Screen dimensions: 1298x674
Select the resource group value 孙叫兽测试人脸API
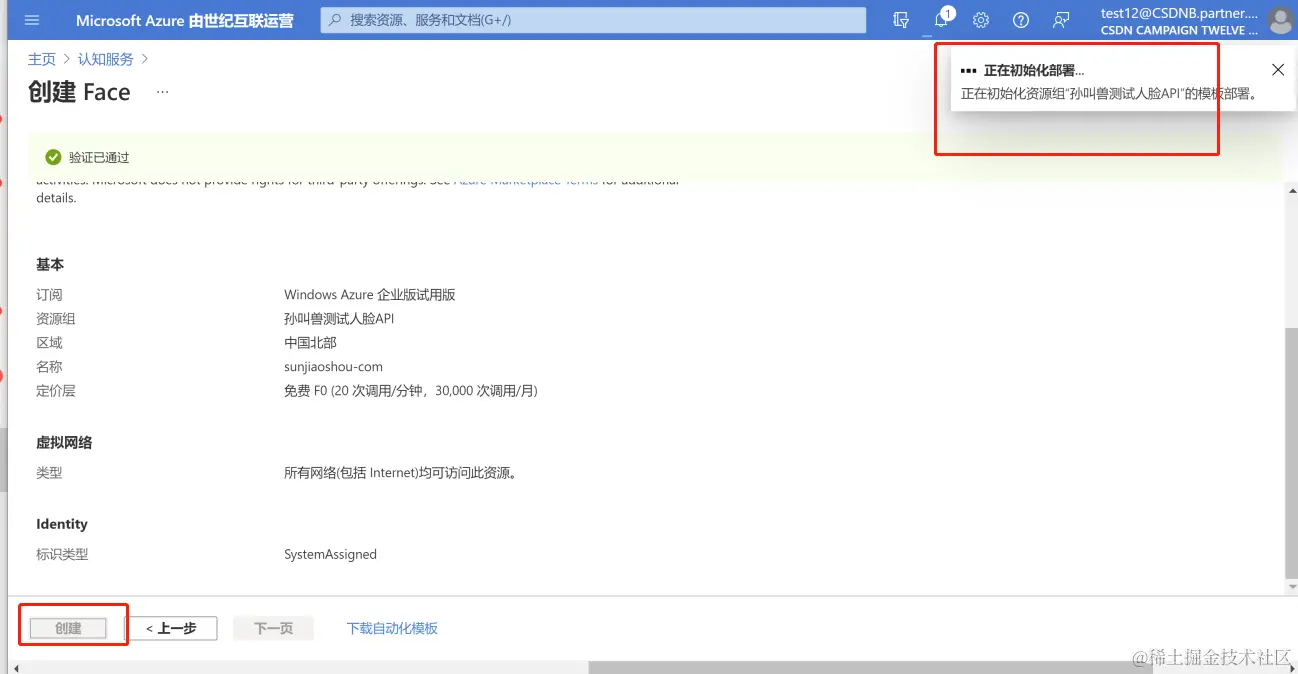[339, 319]
